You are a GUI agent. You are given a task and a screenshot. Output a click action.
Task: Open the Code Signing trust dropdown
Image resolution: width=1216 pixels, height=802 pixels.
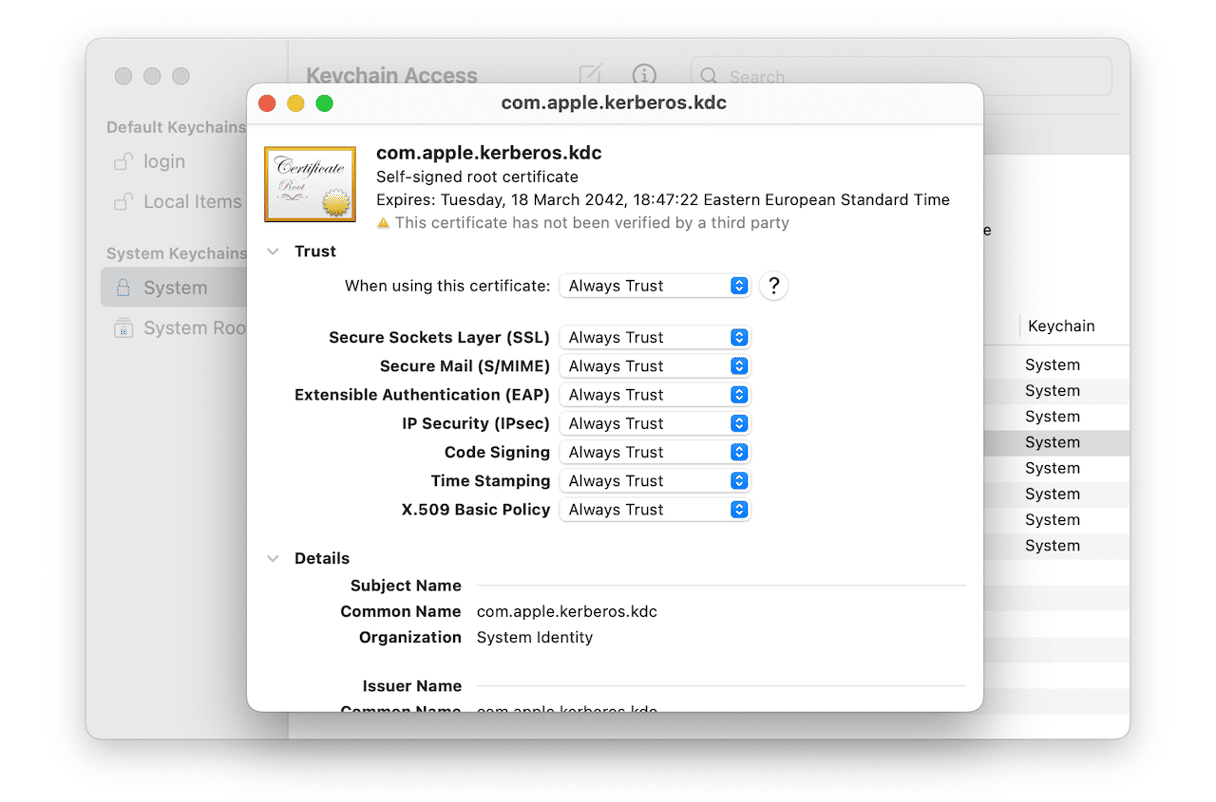point(654,452)
